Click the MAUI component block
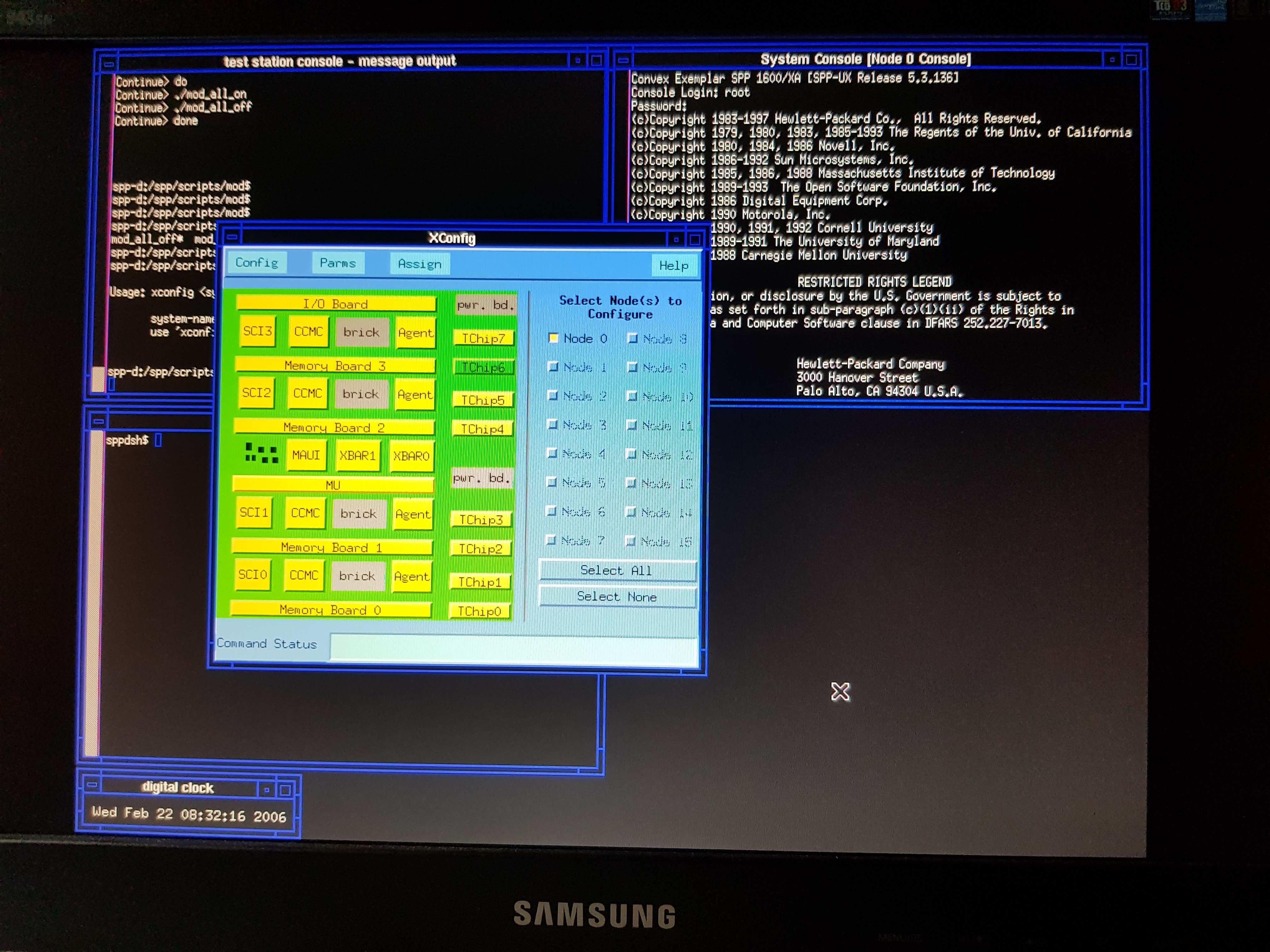This screenshot has height=952, width=1270. (x=306, y=455)
